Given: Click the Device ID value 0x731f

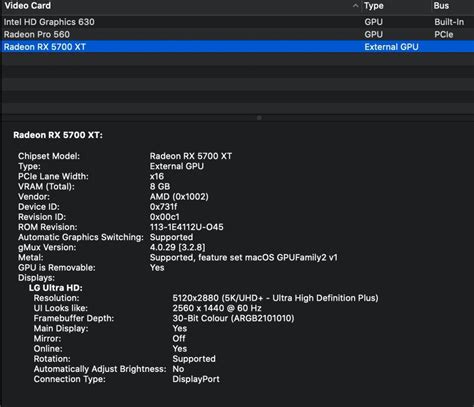Looking at the screenshot, I should click(163, 207).
